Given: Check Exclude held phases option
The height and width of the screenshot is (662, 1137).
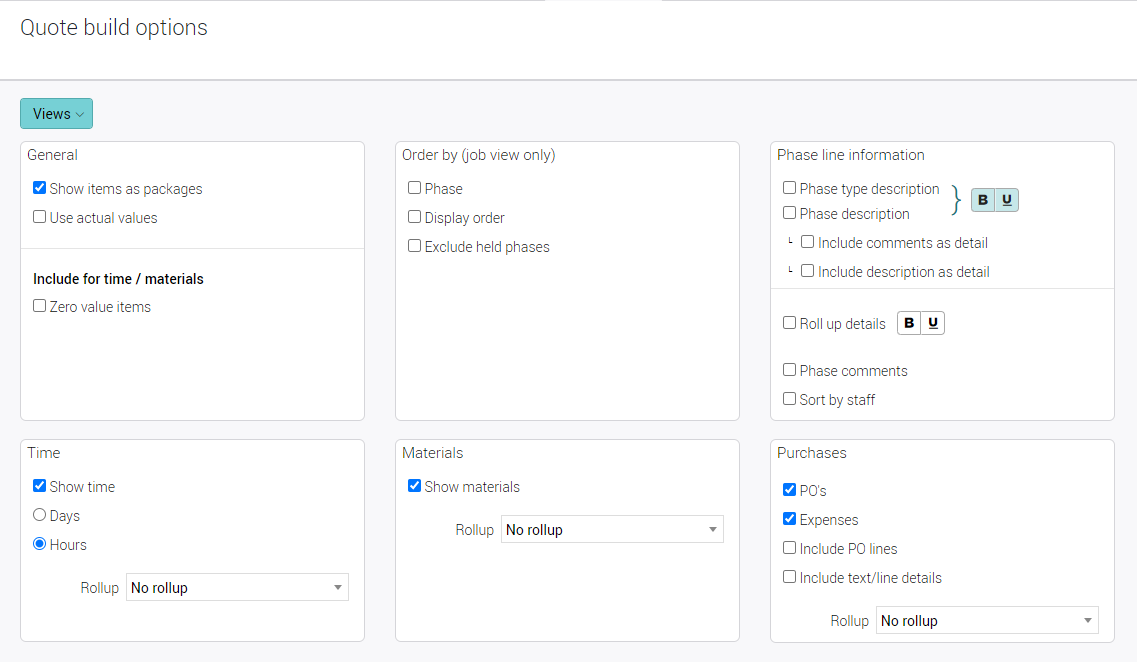Looking at the screenshot, I should pos(415,246).
